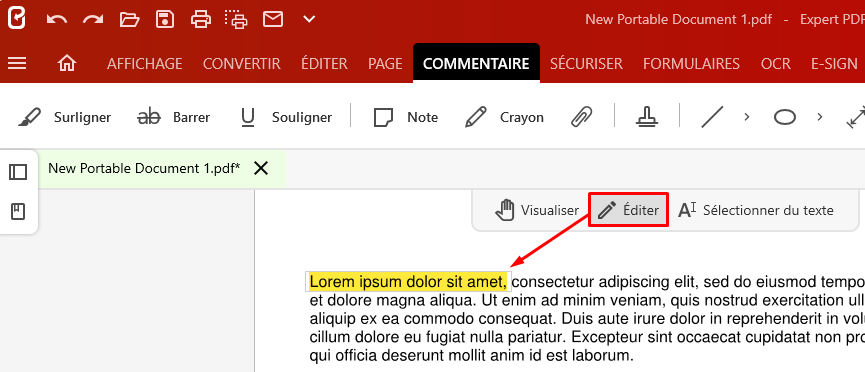Select the distance measure arrow tool
The width and height of the screenshot is (865, 372).
(x=856, y=118)
